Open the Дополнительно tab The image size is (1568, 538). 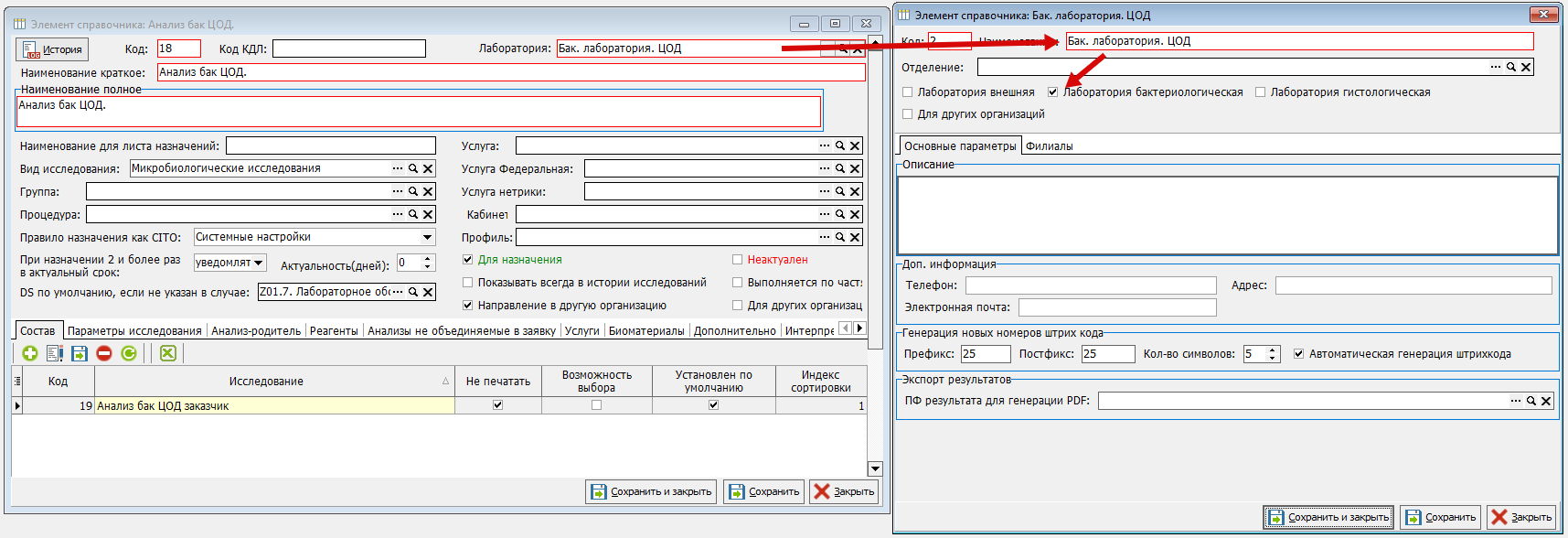pos(735,331)
